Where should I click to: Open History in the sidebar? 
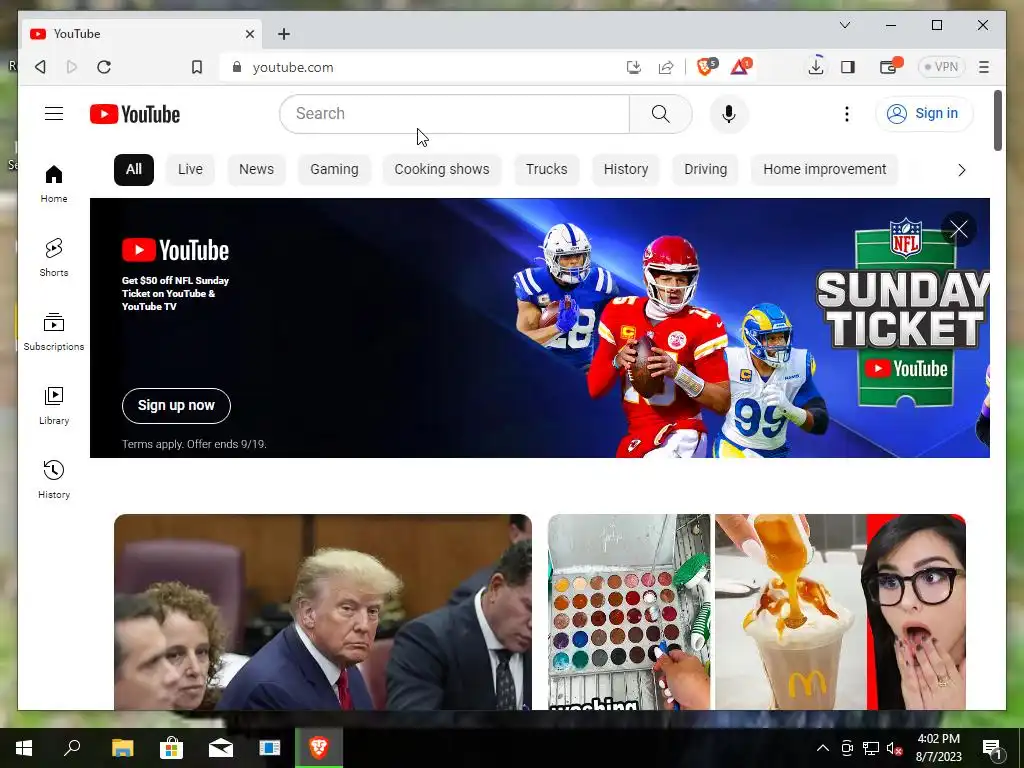tap(54, 479)
